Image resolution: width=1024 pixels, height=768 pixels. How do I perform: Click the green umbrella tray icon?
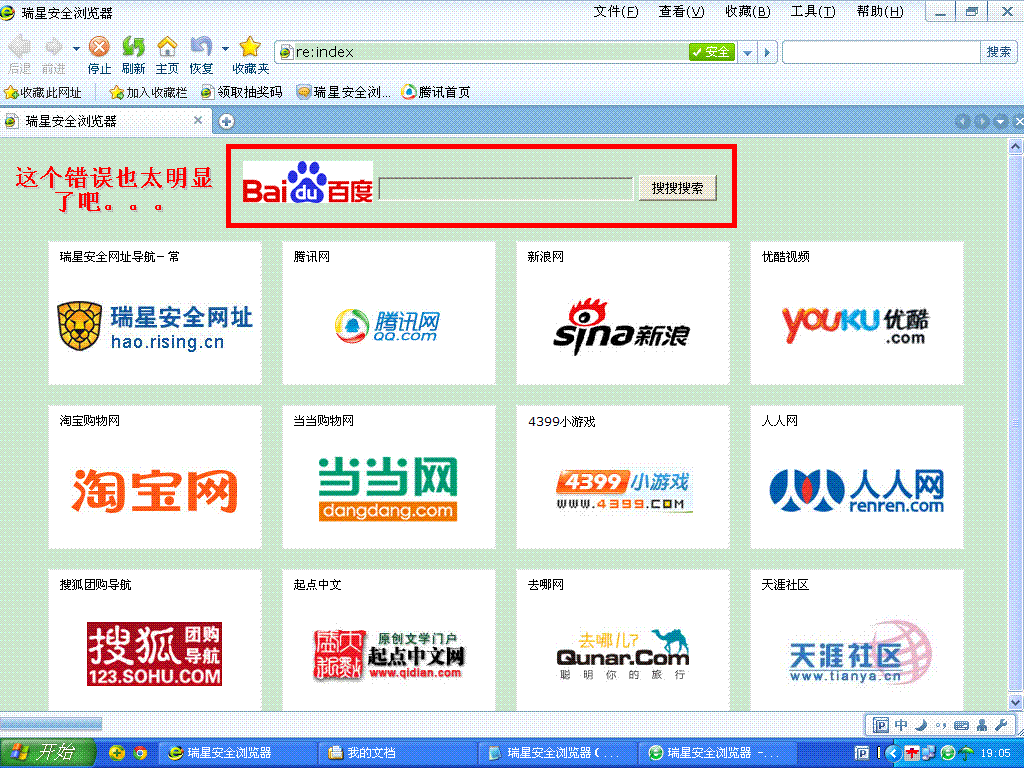pos(966,753)
